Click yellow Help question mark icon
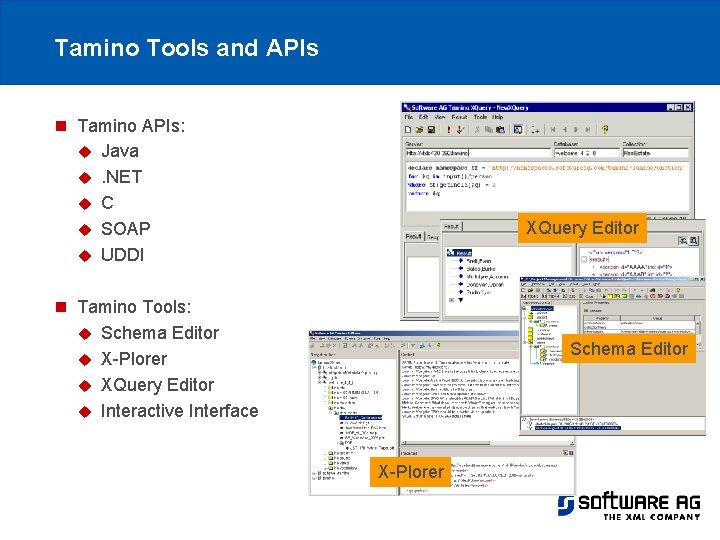This screenshot has width=720, height=540. (605, 130)
